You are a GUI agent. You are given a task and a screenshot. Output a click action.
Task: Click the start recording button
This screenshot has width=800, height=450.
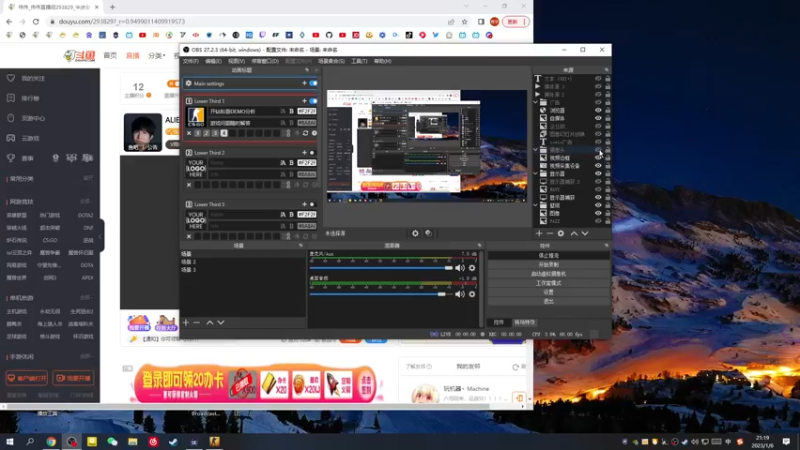548,264
